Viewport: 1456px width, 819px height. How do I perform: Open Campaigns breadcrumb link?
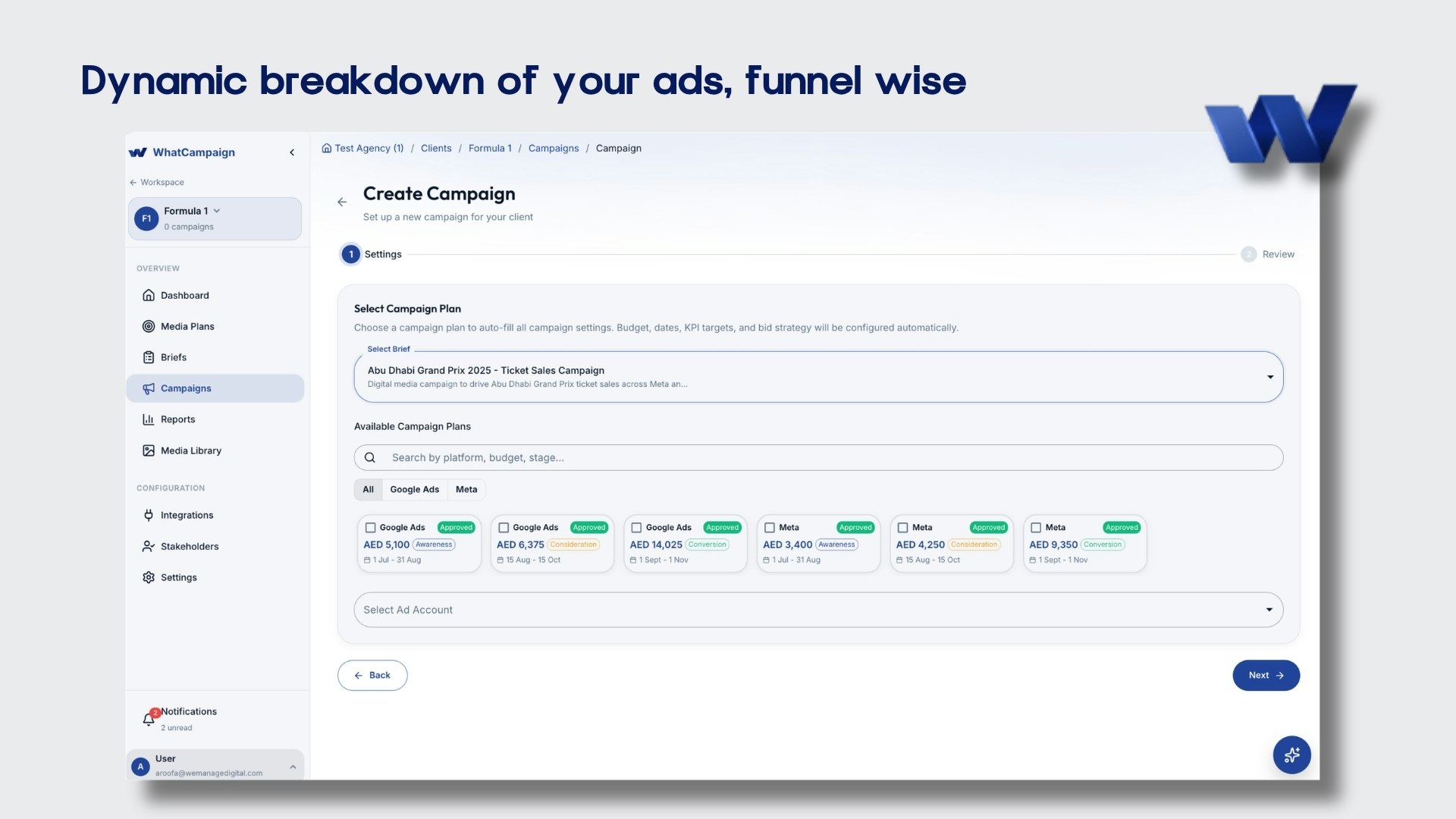click(x=554, y=148)
